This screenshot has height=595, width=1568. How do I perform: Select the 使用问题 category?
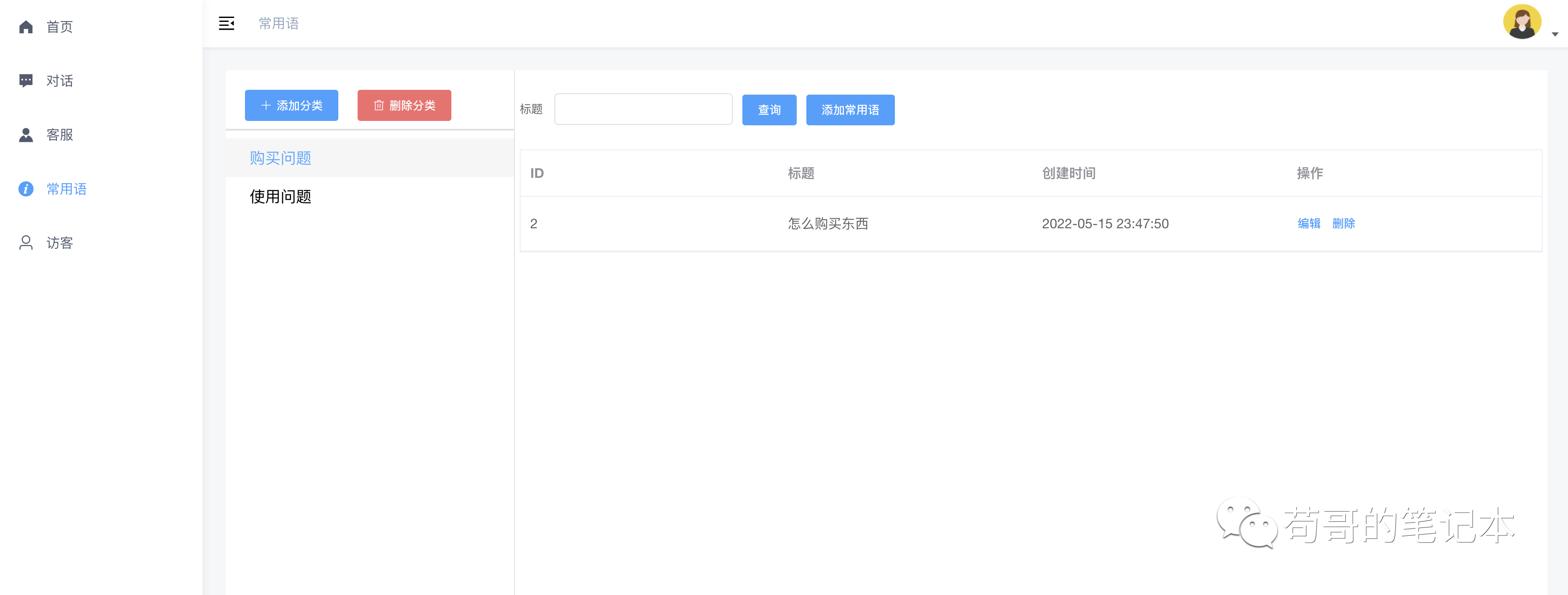369,196
